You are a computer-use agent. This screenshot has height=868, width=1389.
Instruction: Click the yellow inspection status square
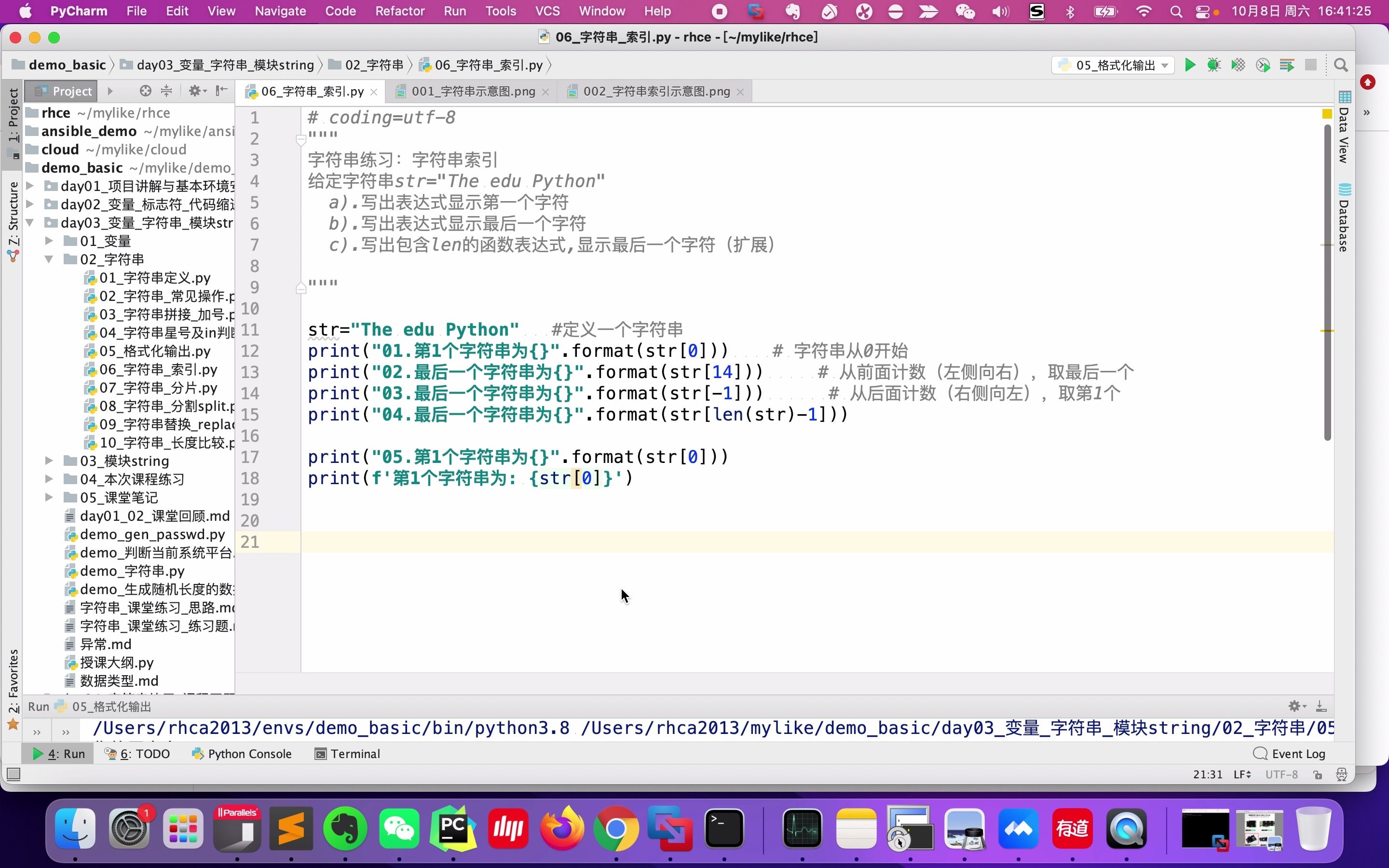[x=1327, y=114]
